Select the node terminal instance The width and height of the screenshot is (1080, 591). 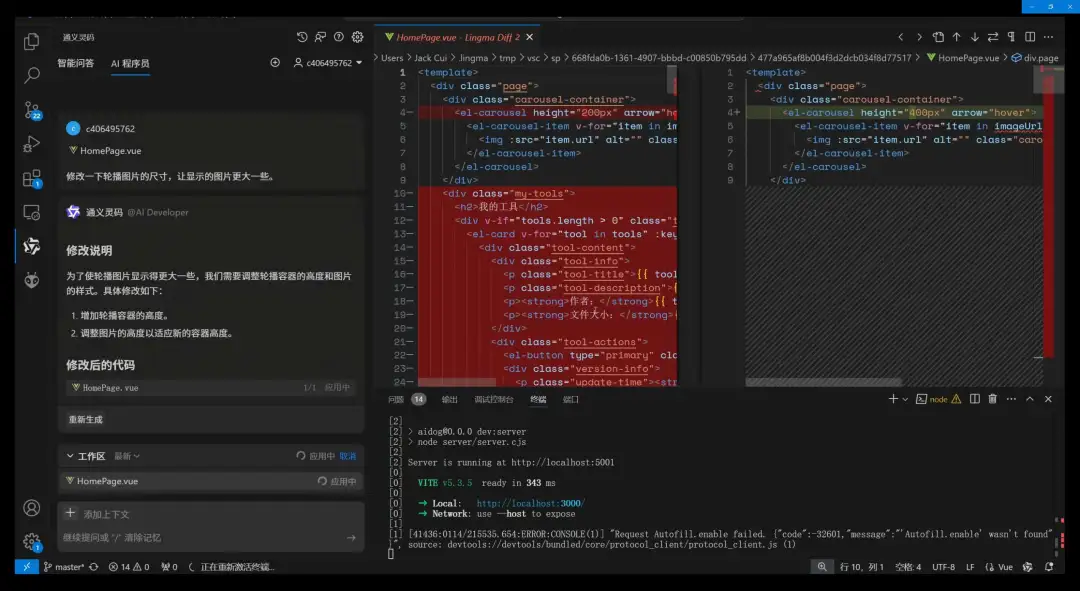coord(938,399)
